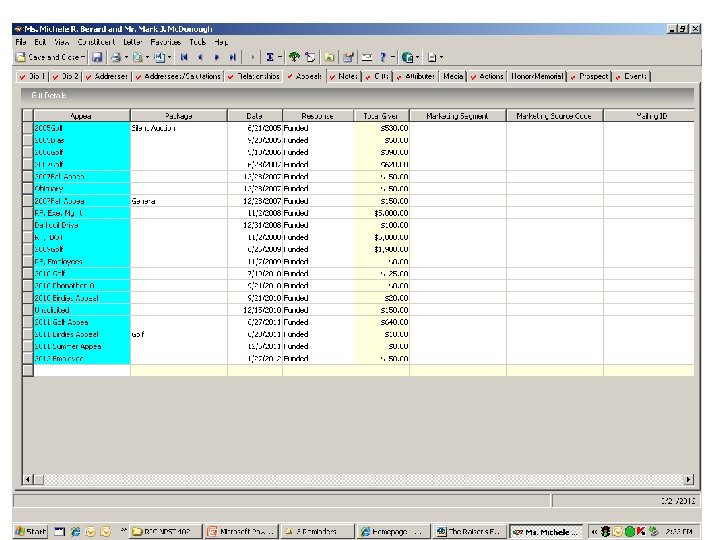
Task: Open the Edit menu
Action: point(40,42)
